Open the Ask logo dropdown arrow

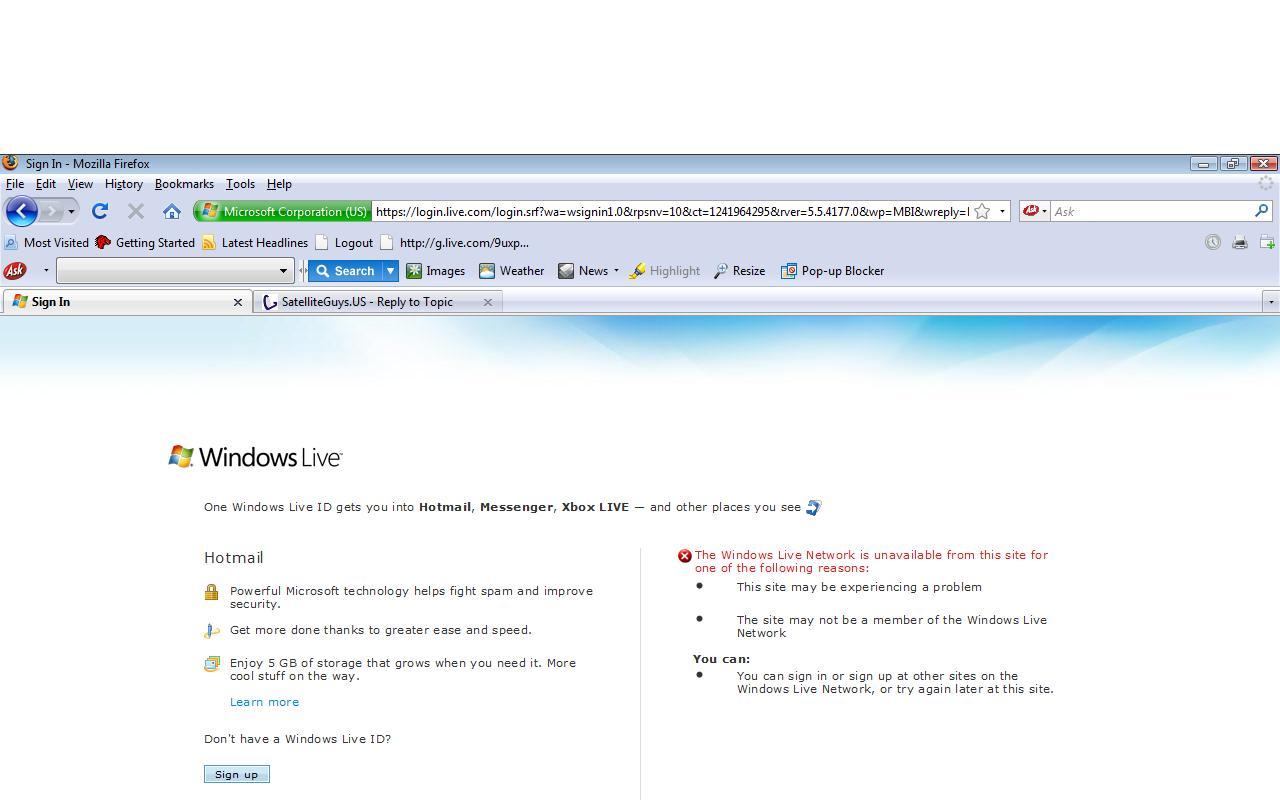[x=45, y=270]
